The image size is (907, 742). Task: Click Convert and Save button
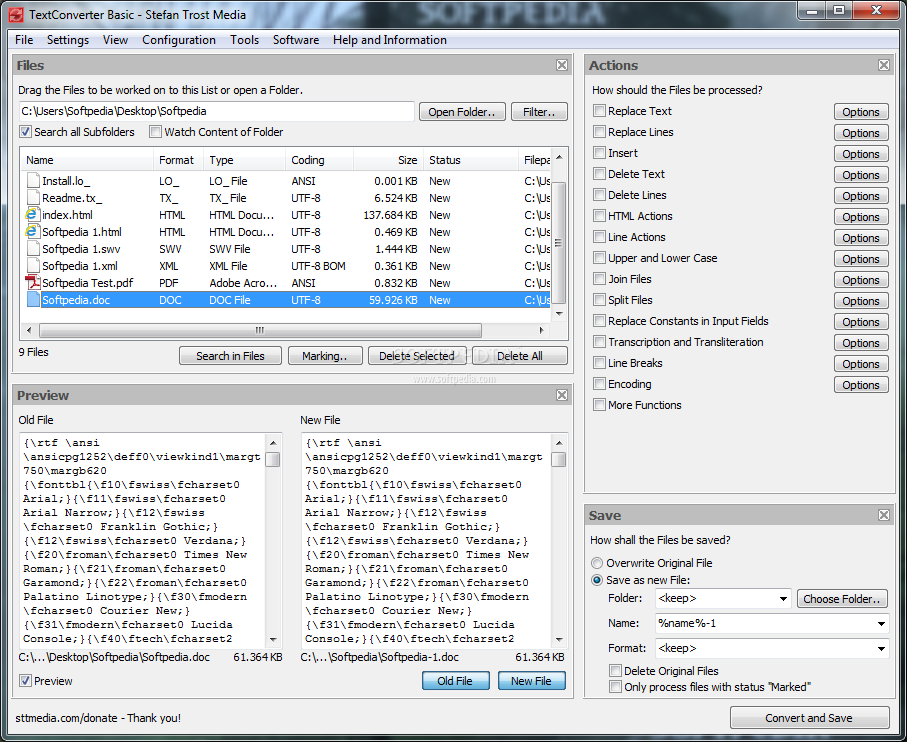point(809,718)
